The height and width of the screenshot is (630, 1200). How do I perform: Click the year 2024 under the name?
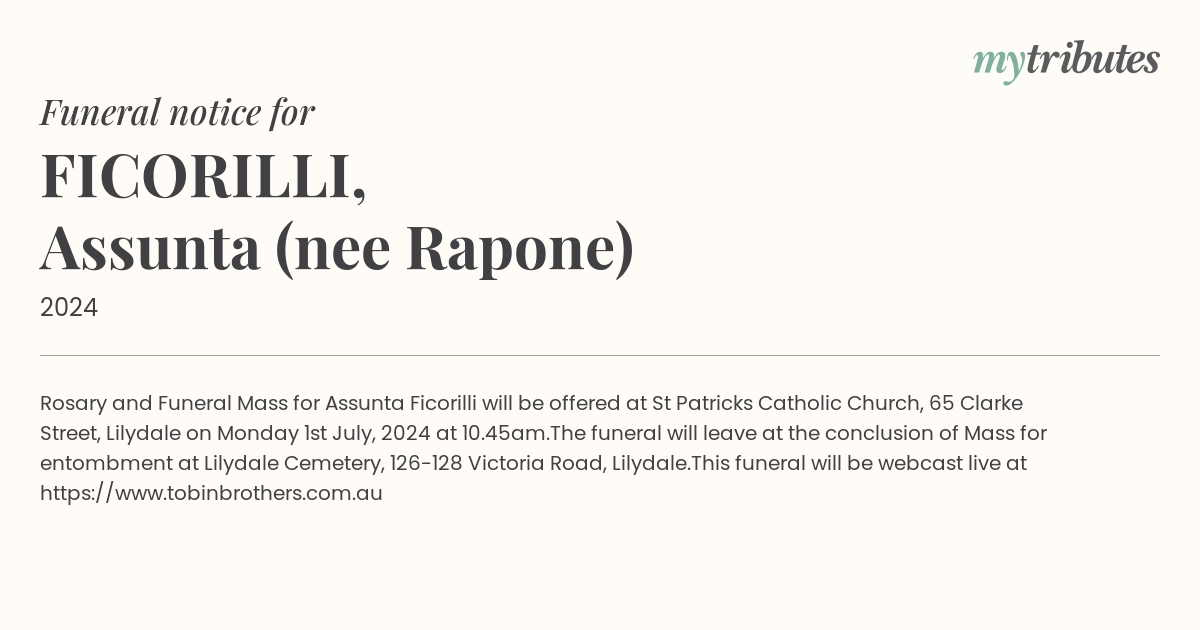(69, 308)
